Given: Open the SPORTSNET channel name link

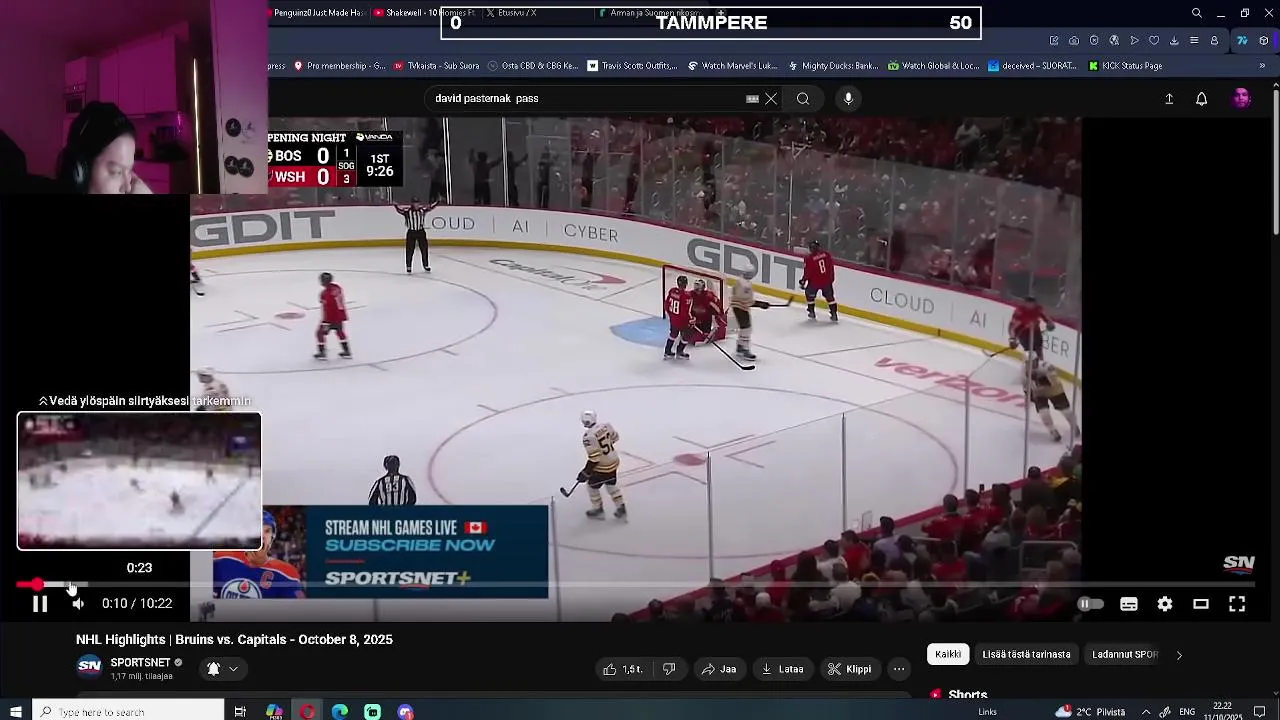Looking at the screenshot, I should (140, 663).
